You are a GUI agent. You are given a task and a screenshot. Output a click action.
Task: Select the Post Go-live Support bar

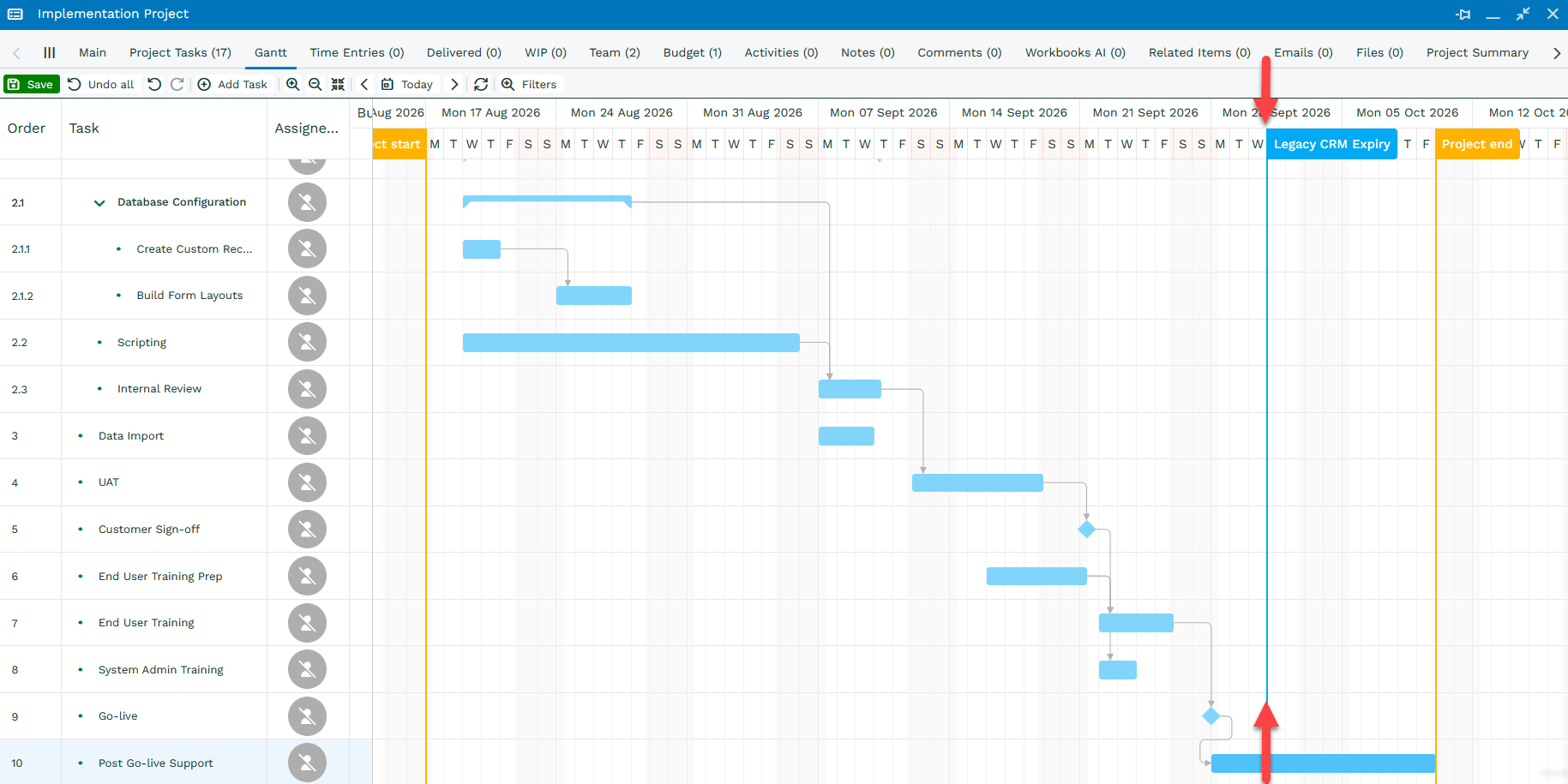point(1323,763)
